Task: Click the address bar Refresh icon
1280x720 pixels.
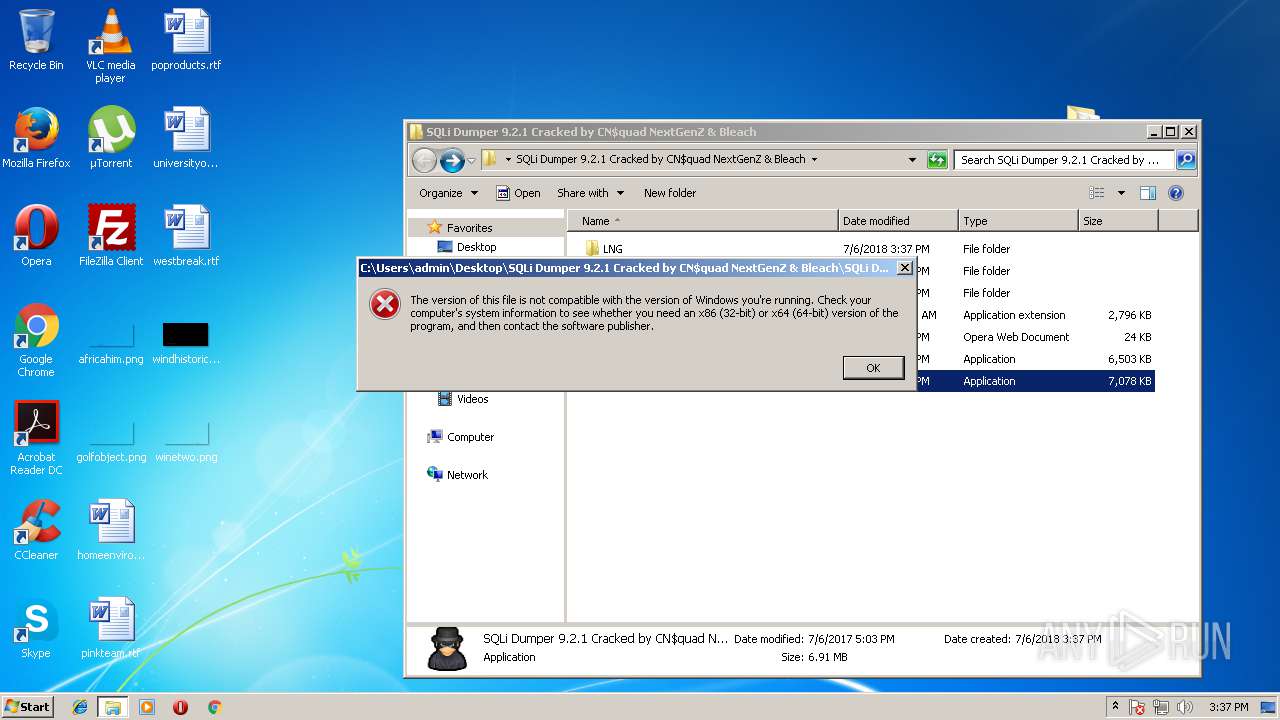Action: point(937,160)
